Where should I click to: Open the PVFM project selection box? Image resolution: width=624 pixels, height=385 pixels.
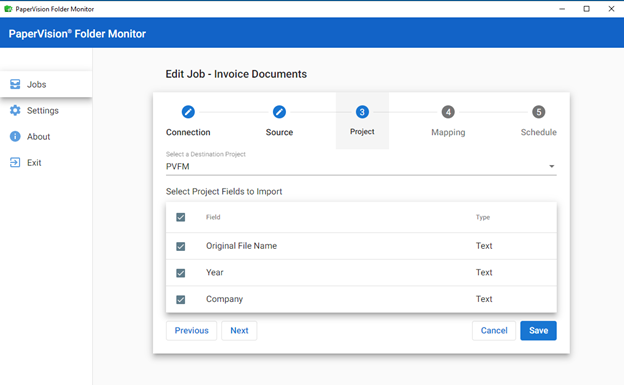[x=361, y=166]
